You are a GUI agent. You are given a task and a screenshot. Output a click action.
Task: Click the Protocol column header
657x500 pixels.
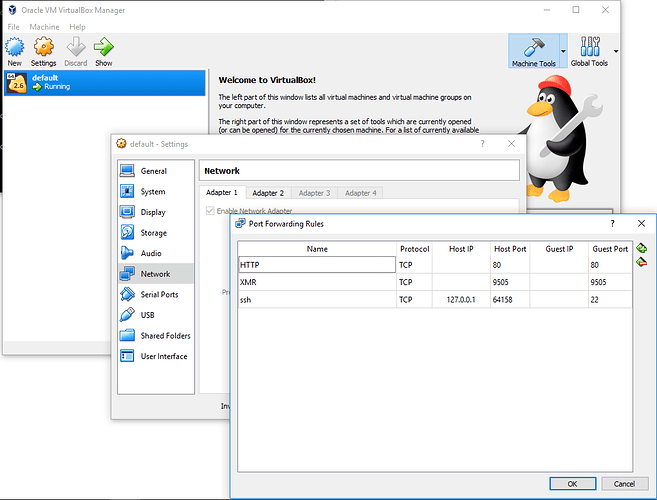pos(414,249)
